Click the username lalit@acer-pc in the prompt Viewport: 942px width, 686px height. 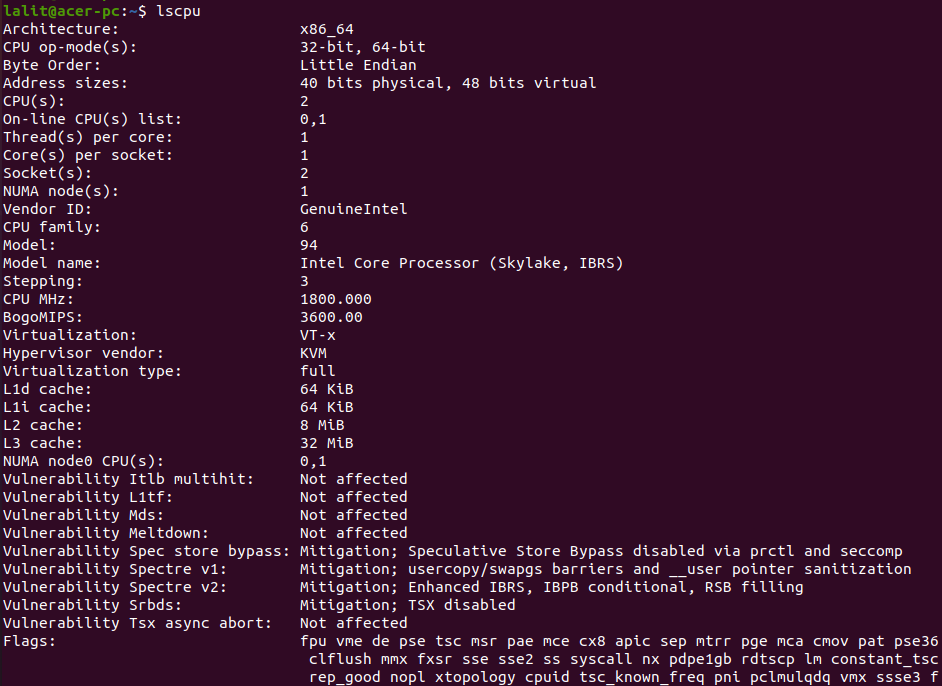pyautogui.click(x=57, y=11)
